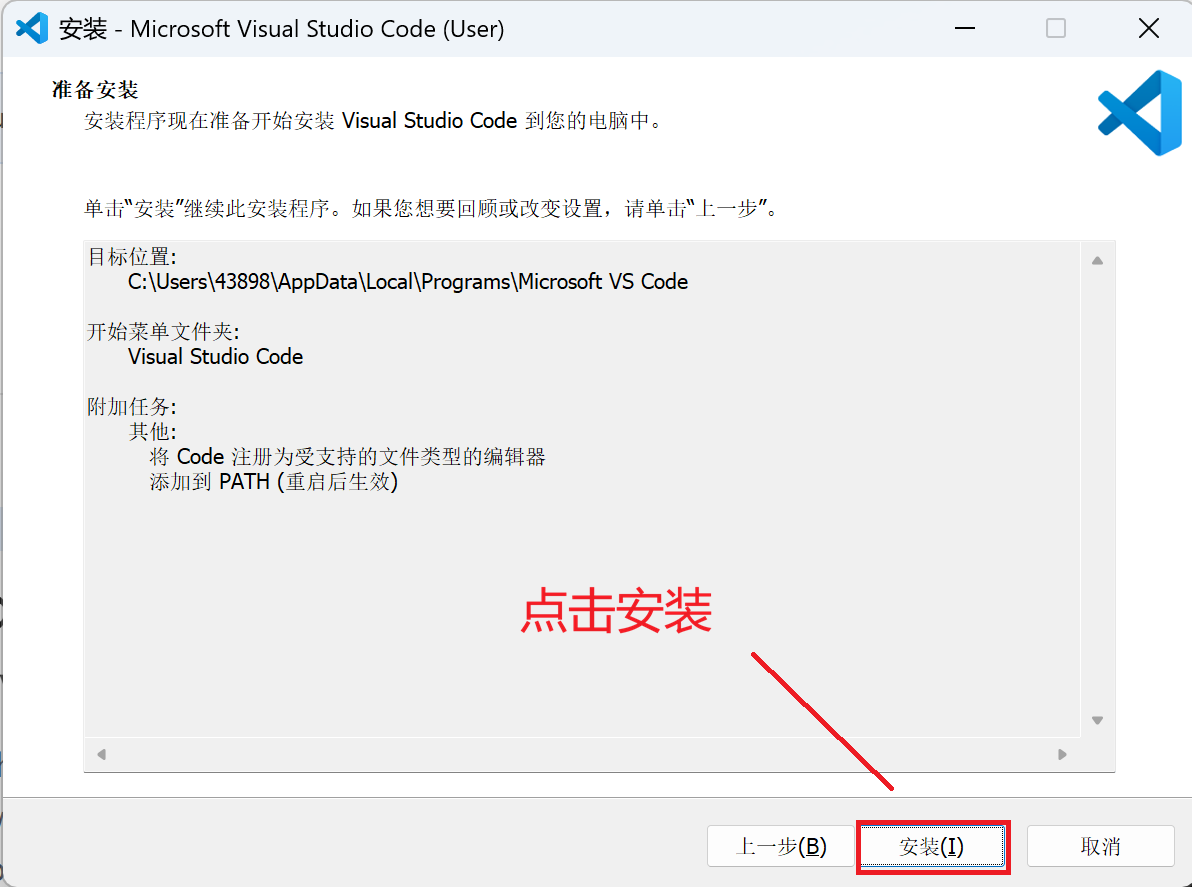The width and height of the screenshot is (1192, 887).
Task: Click the horizontal scrollbar right arrow
Action: 1062,754
